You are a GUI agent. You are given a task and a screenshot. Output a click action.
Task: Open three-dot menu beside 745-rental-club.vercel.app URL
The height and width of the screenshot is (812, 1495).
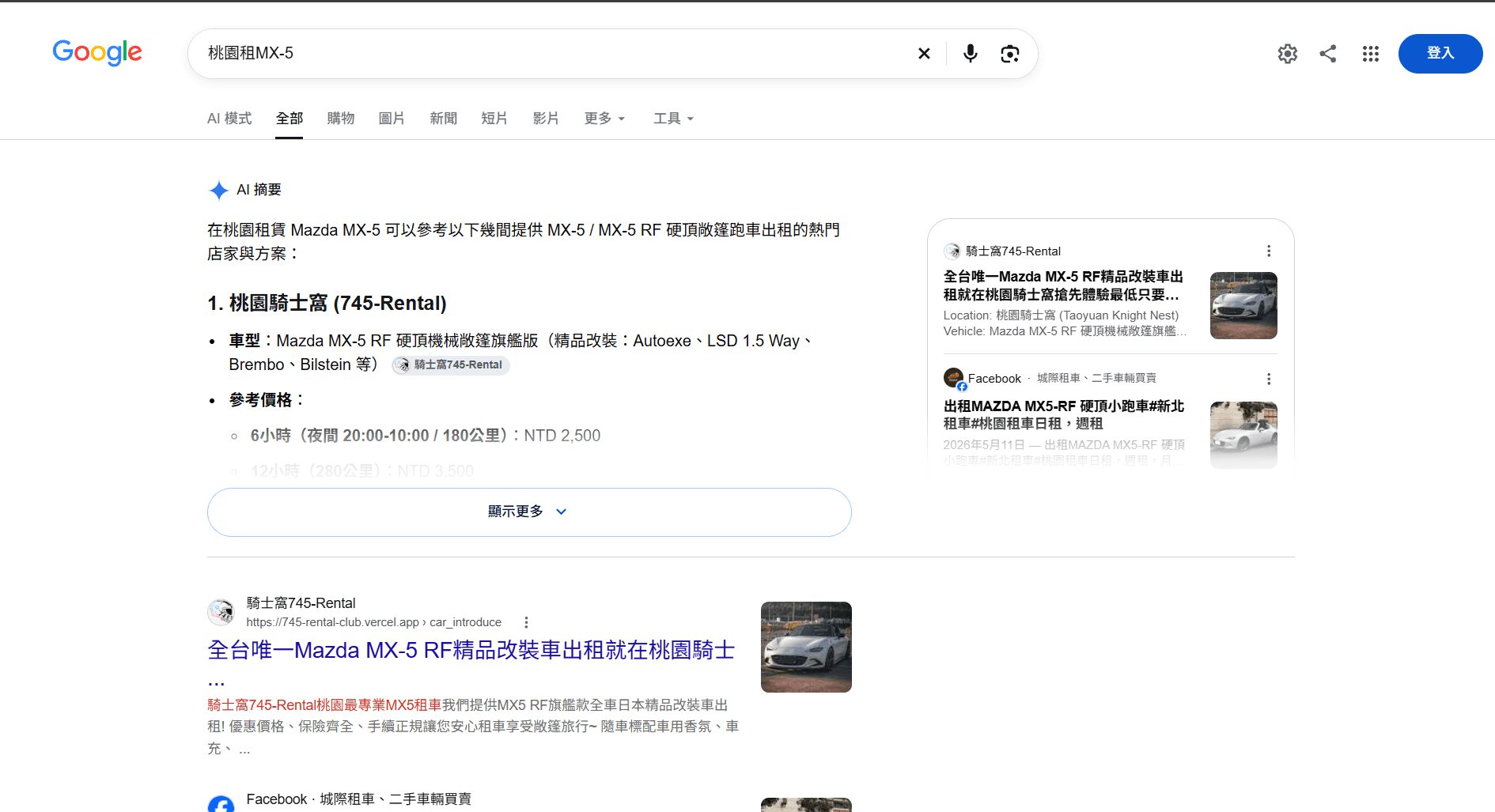click(x=526, y=622)
